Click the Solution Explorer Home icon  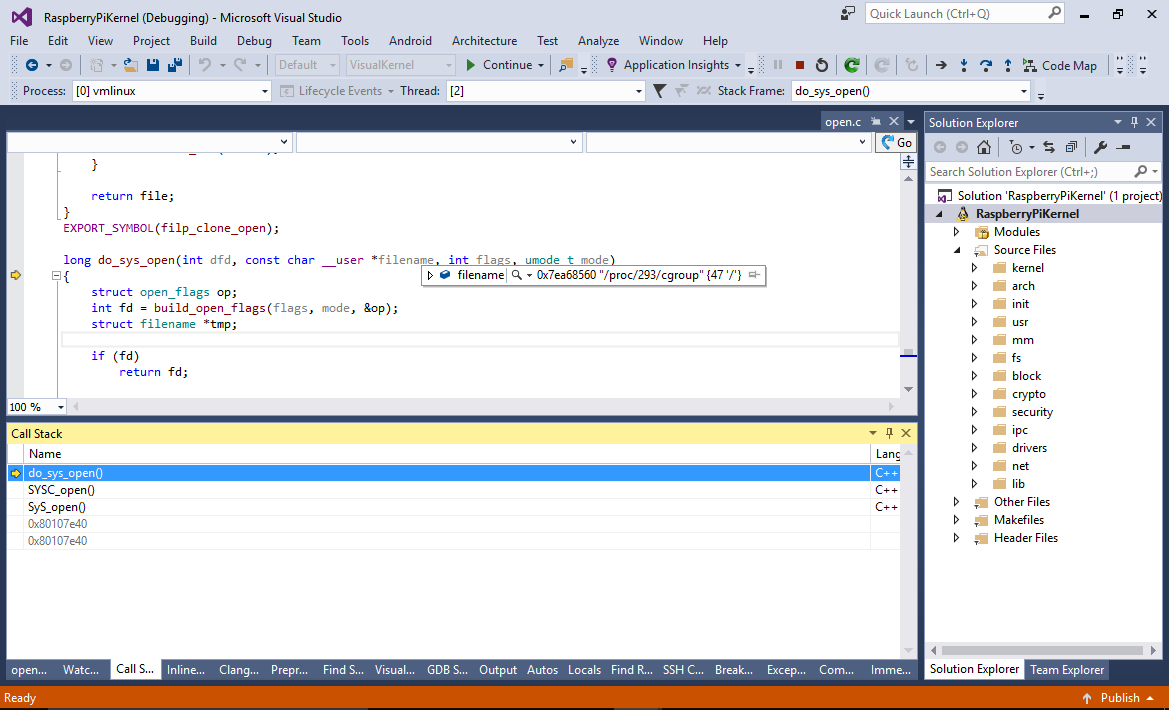[x=983, y=147]
